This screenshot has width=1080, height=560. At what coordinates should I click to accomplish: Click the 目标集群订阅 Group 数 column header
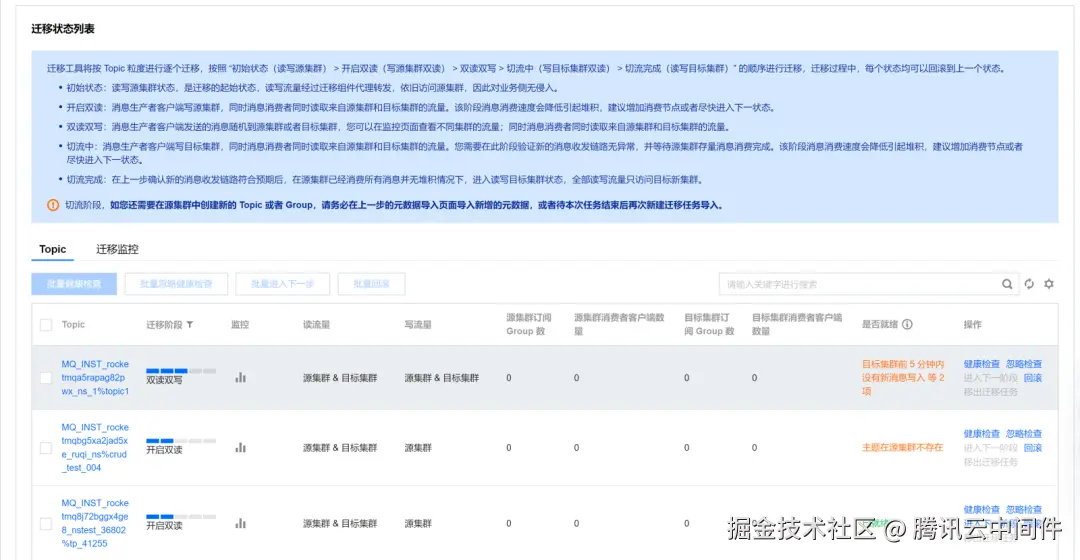(709, 324)
